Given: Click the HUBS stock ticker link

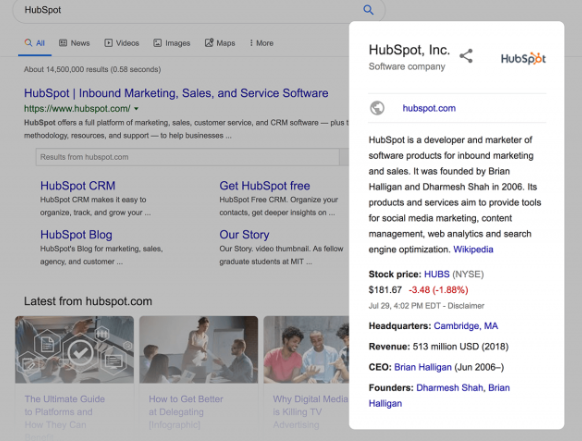Looking at the screenshot, I should (x=436, y=274).
